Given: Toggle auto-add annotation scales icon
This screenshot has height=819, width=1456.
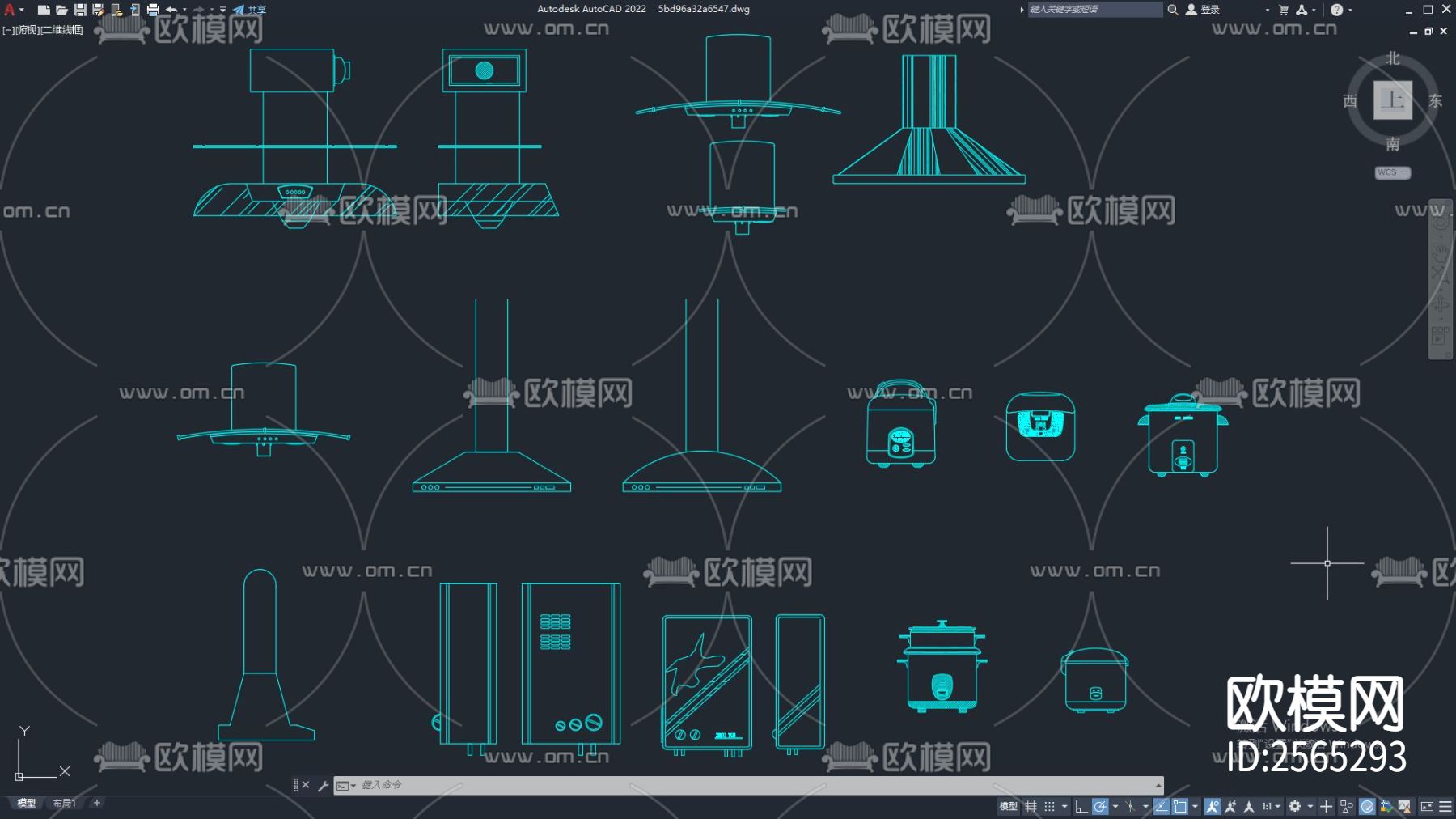Looking at the screenshot, I should pos(1230,806).
